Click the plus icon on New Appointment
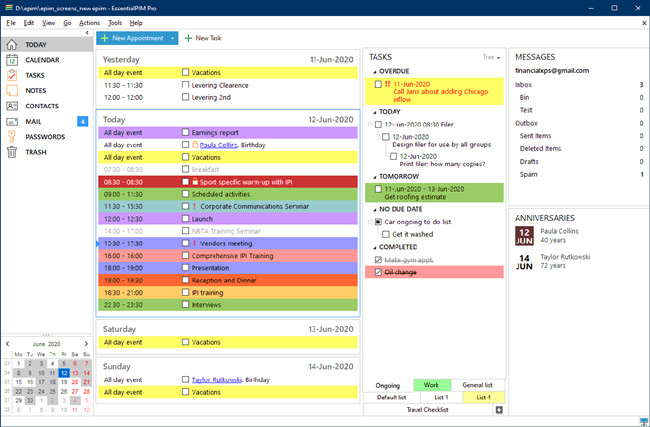This screenshot has width=650, height=427. 104,38
